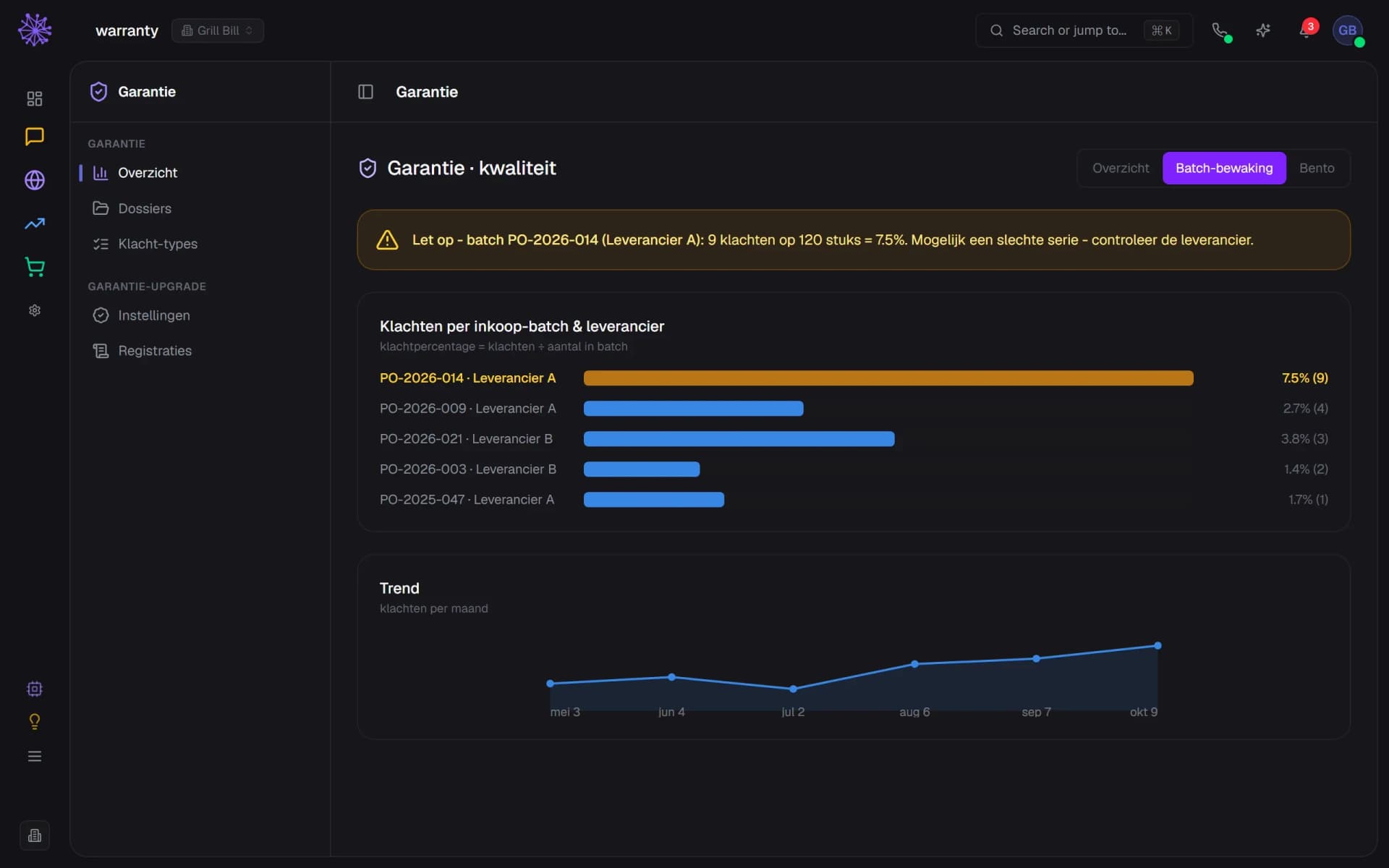Click the ⌘K shortcut badge
The width and height of the screenshot is (1389, 868).
click(x=1161, y=30)
